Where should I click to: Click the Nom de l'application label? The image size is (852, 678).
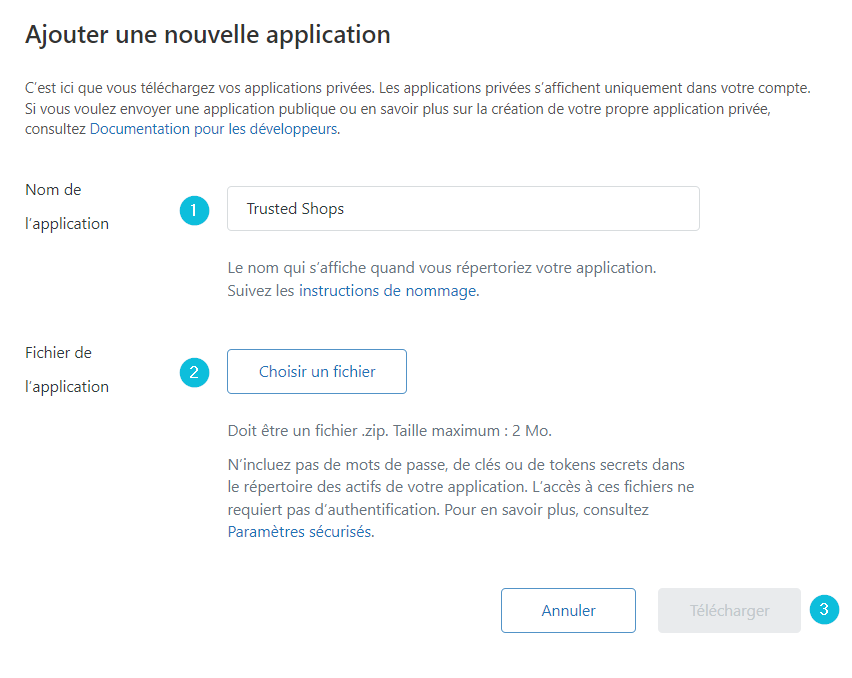tap(67, 206)
